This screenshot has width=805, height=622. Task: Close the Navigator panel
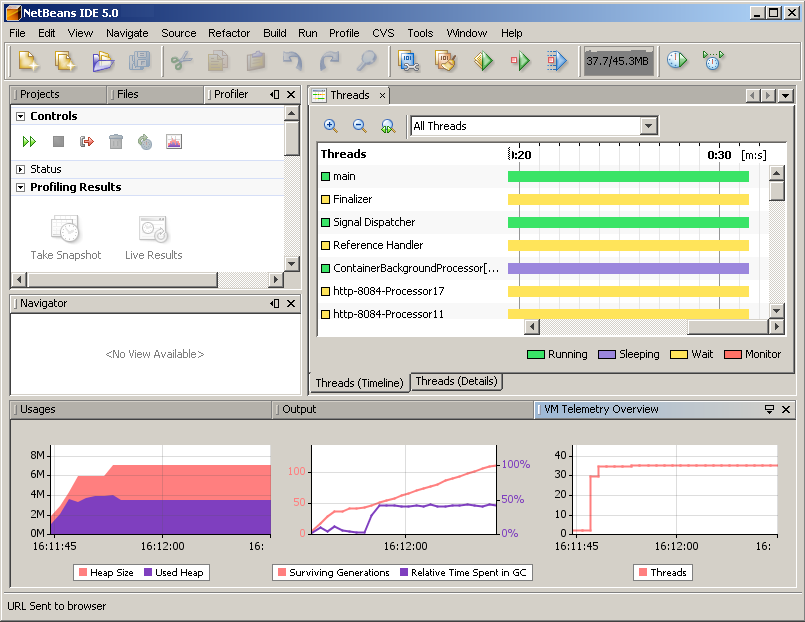click(x=291, y=303)
